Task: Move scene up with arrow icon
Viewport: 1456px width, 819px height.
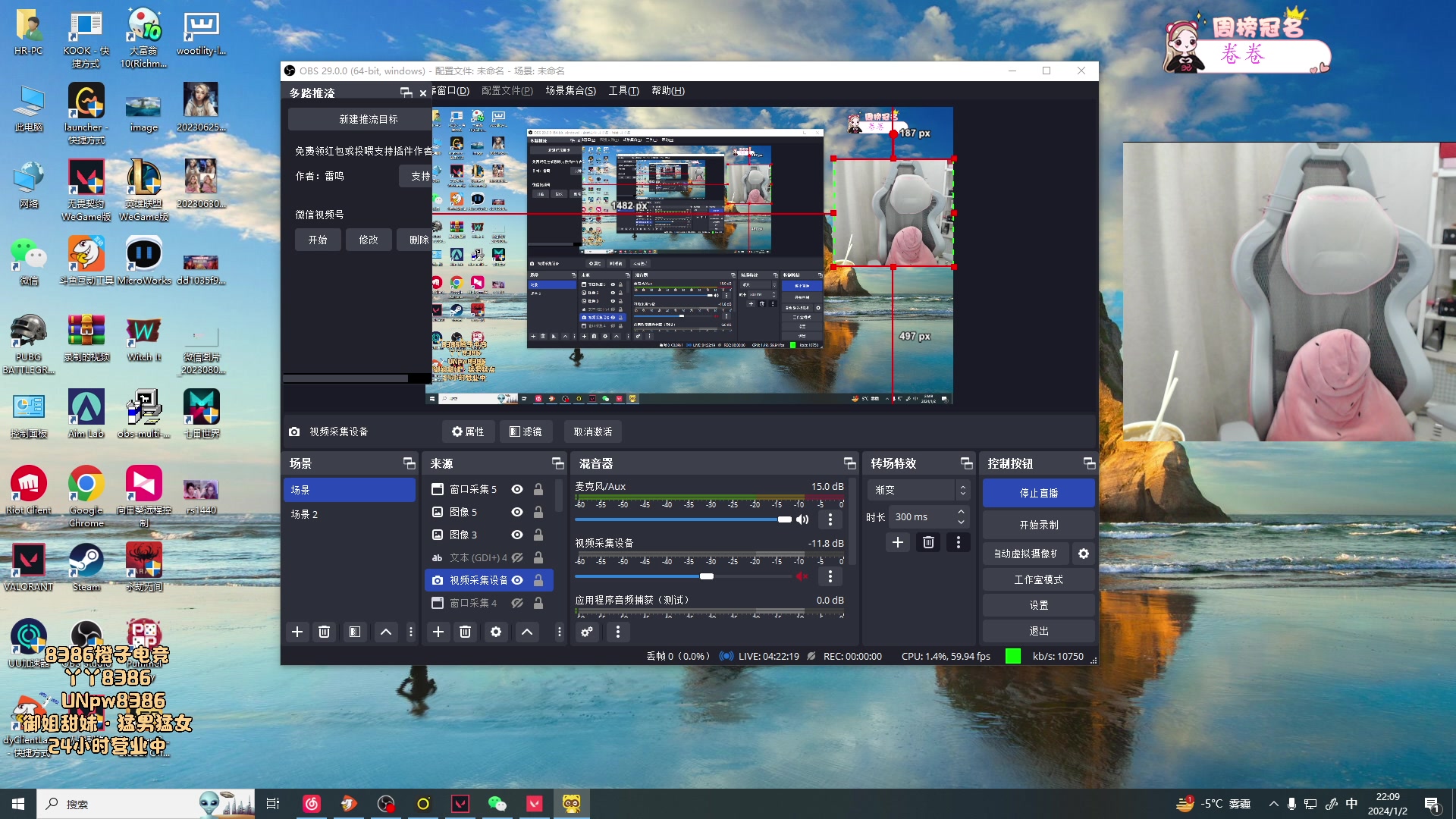Action: click(x=386, y=632)
